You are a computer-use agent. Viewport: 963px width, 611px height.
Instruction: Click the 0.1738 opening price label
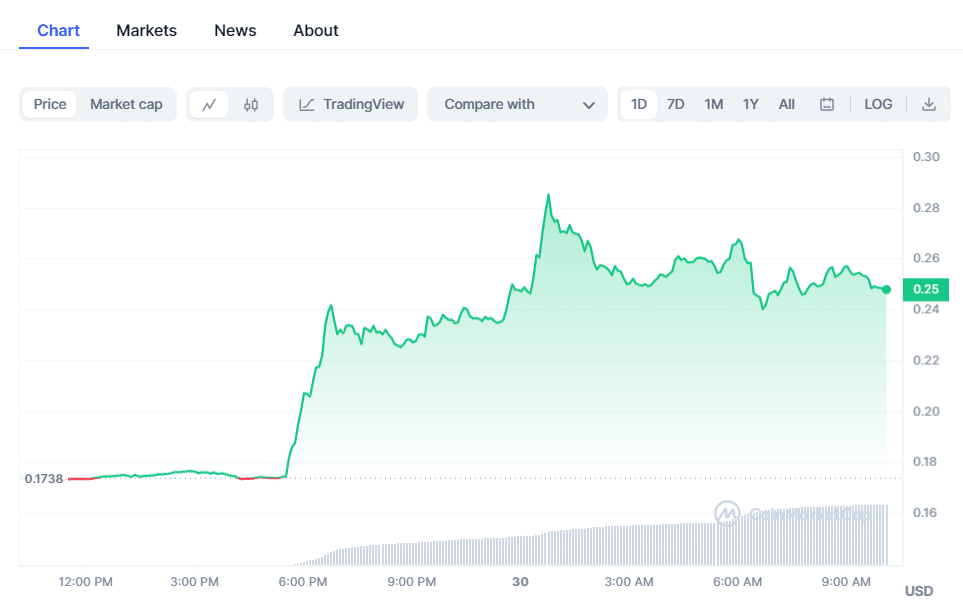pos(44,479)
